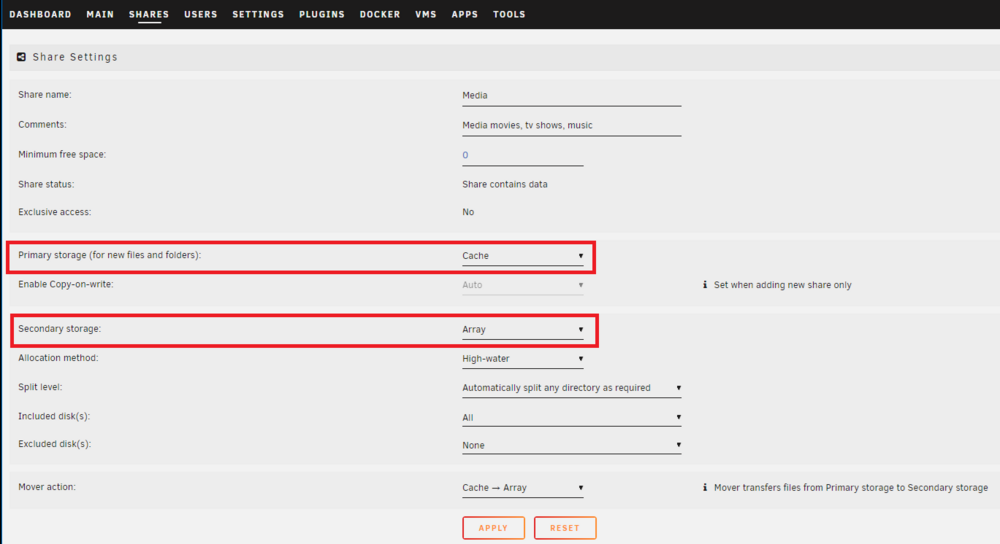Click the Mover transfers files help text

point(851,488)
